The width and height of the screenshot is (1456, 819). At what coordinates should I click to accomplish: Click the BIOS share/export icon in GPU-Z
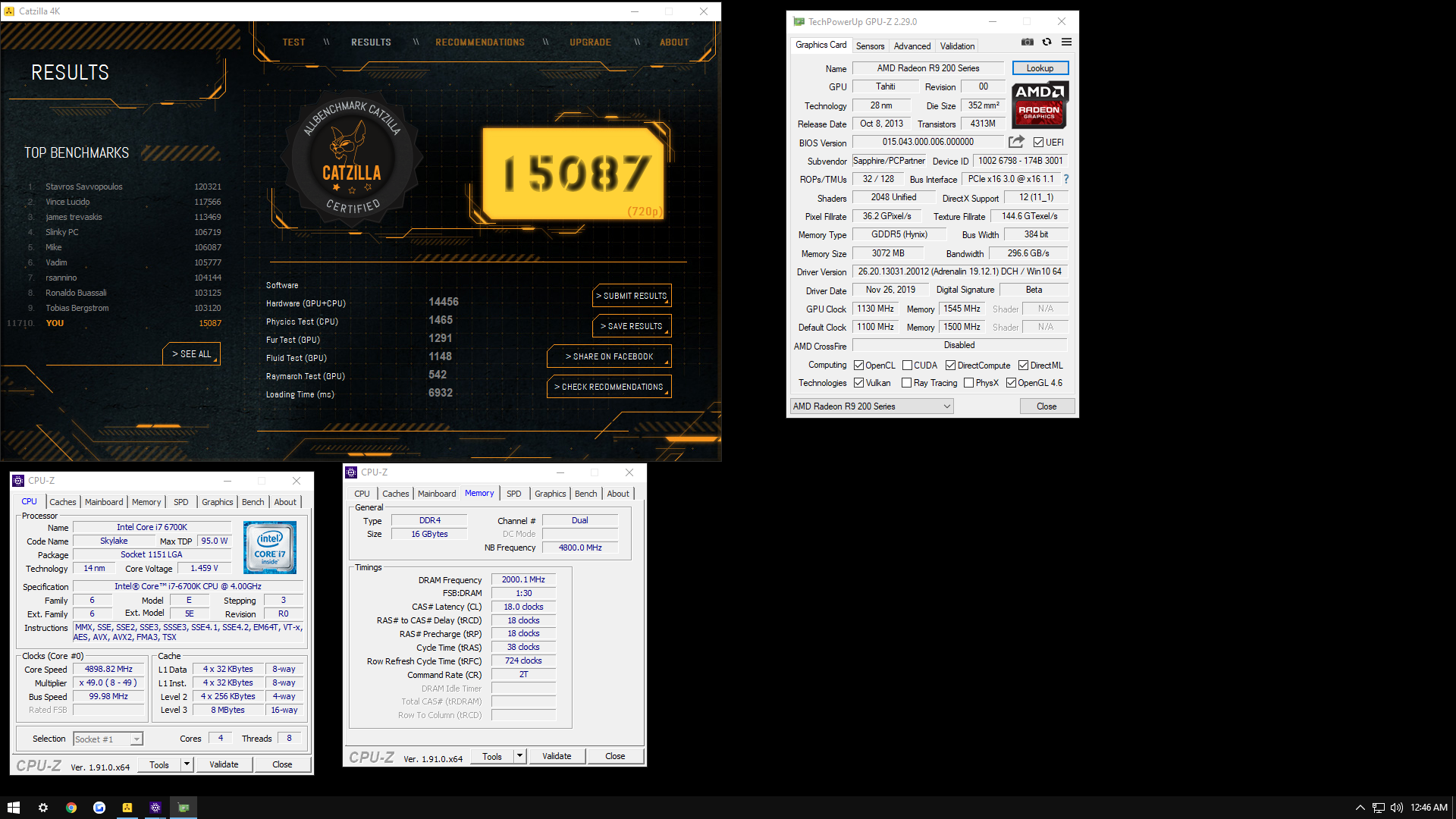coord(1016,142)
